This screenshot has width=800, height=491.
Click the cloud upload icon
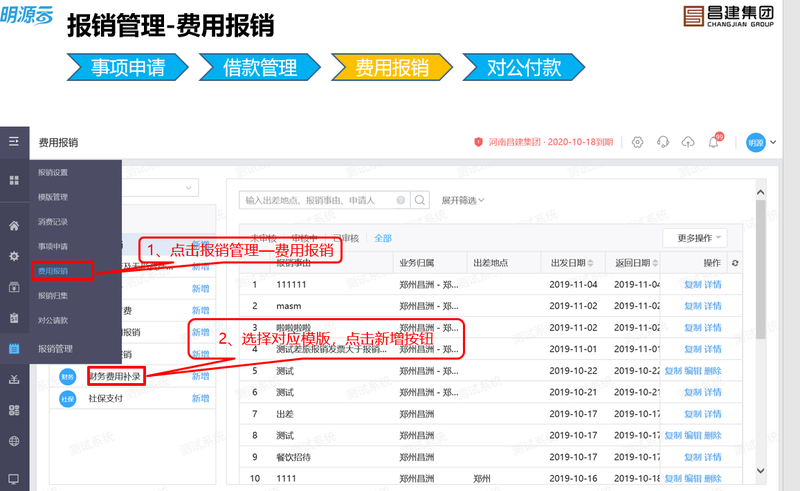(x=688, y=142)
